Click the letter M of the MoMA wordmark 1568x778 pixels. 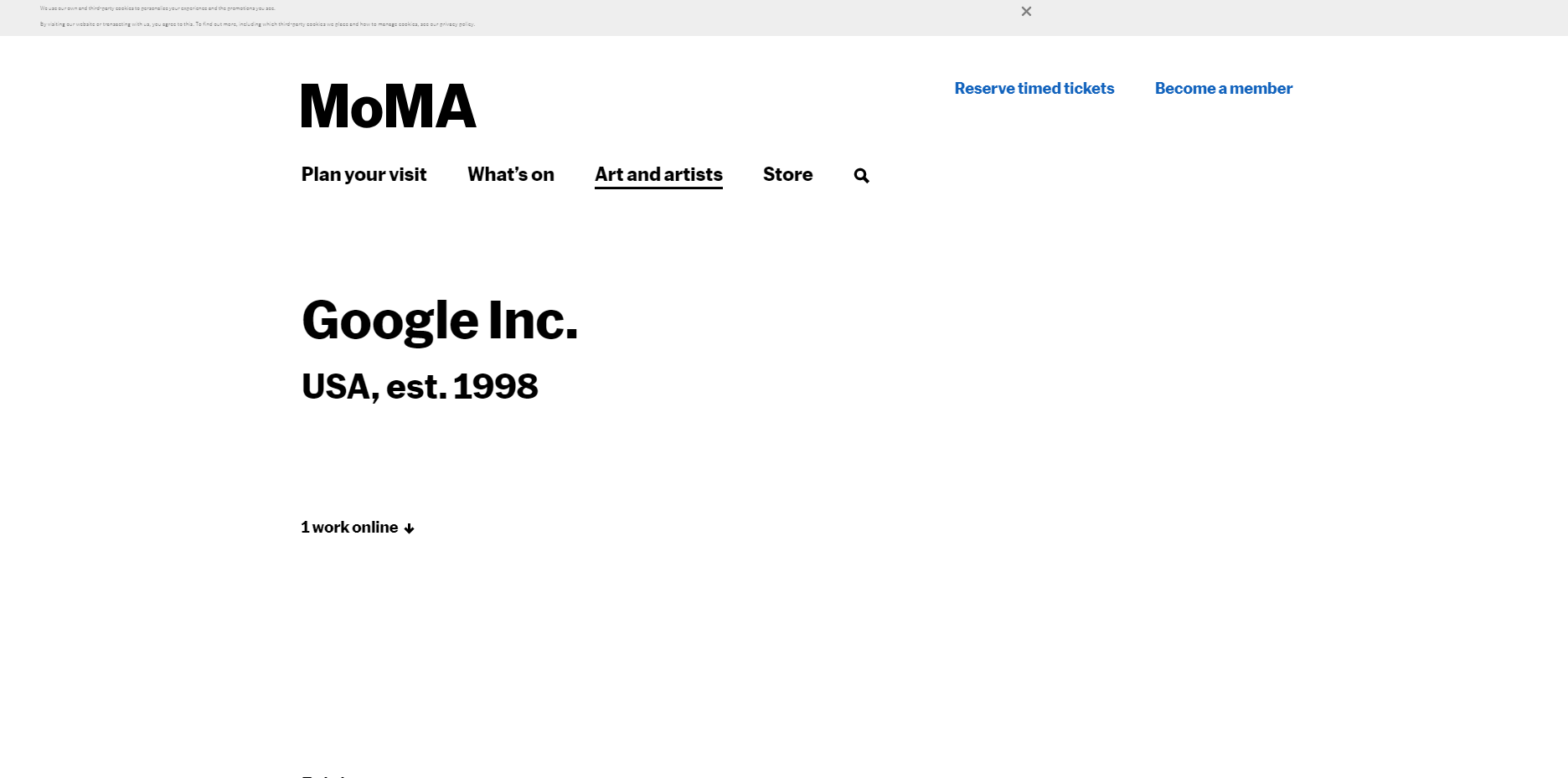click(325, 106)
